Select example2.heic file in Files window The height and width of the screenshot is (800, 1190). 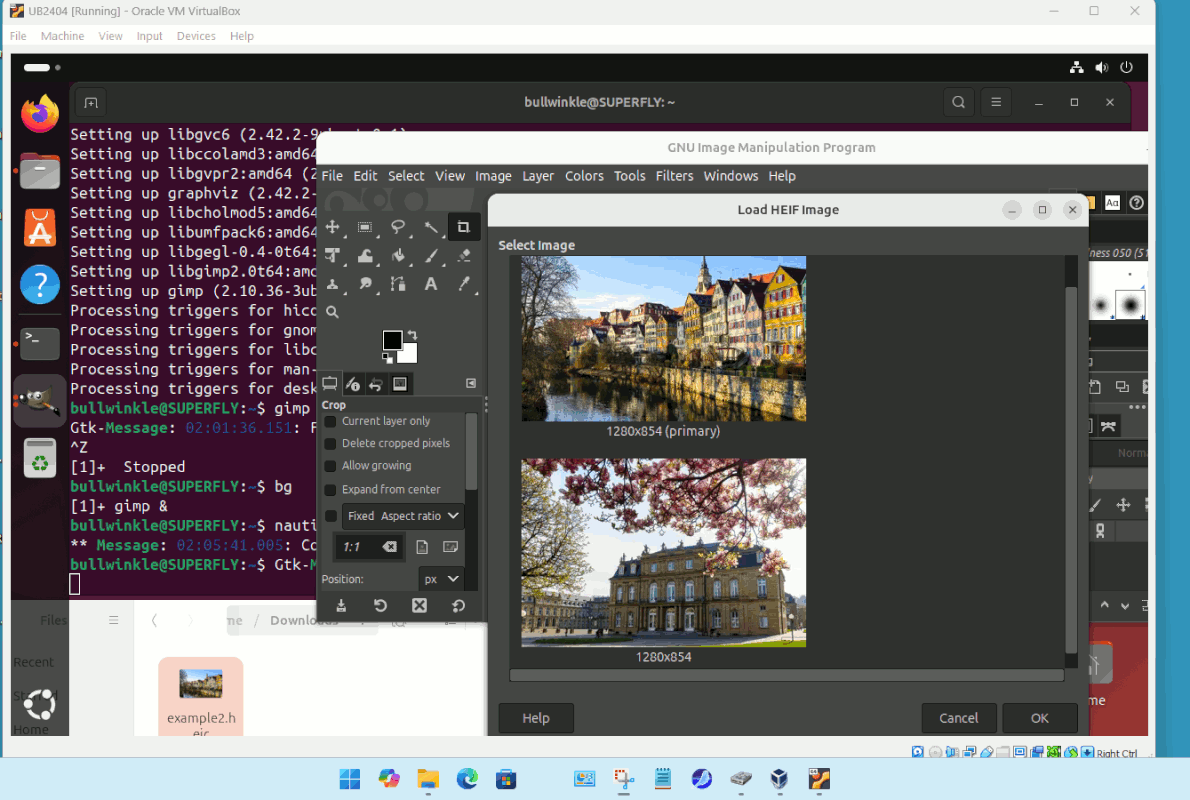coord(200,697)
